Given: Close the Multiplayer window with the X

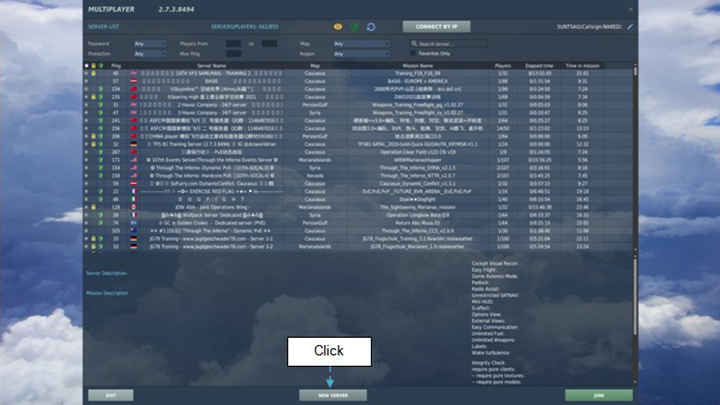Looking at the screenshot, I should (x=631, y=7).
